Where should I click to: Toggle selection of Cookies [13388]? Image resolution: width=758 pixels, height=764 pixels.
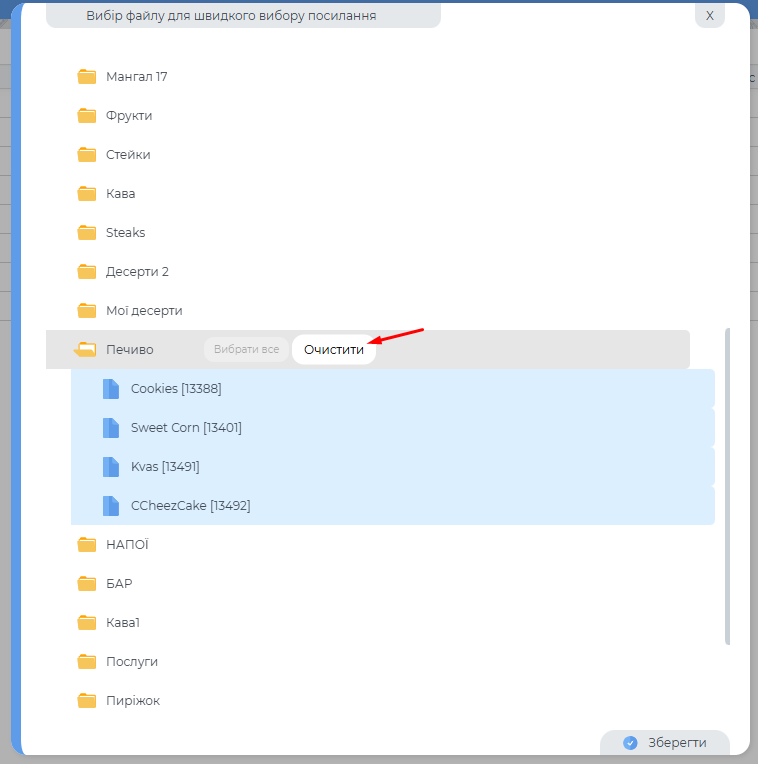click(176, 389)
